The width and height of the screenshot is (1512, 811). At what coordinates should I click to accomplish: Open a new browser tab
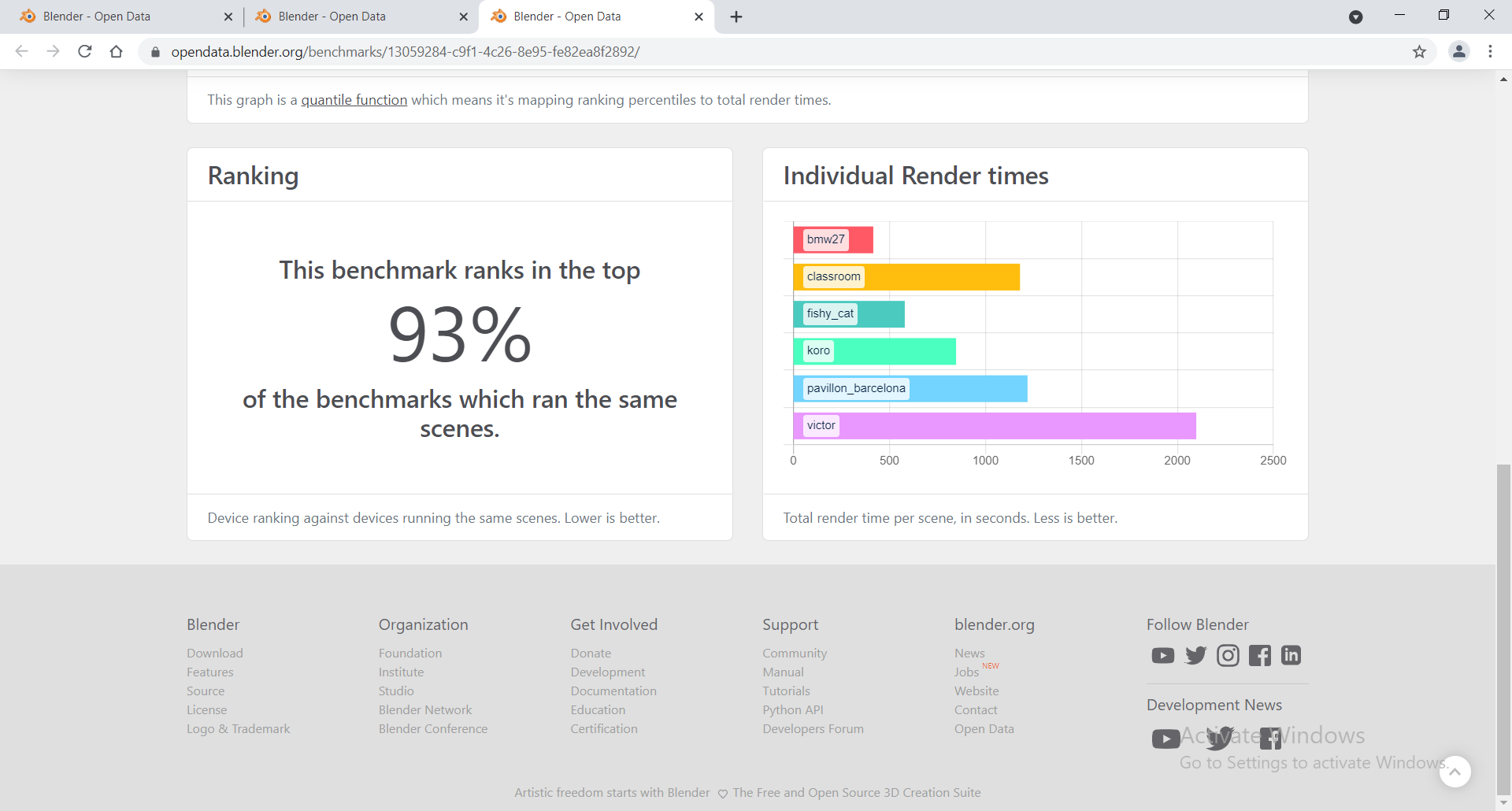point(736,17)
